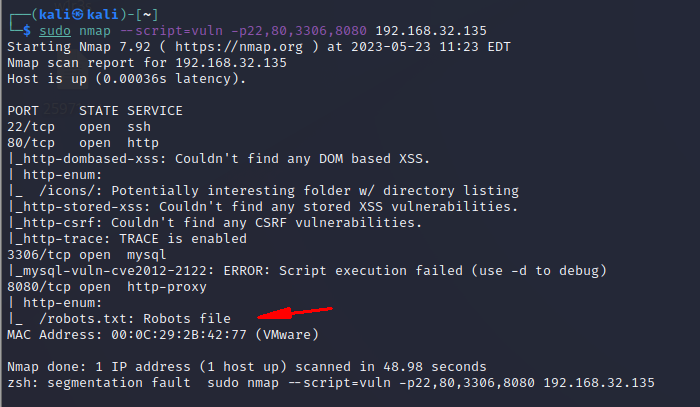Click the Nmap done summary line
700x407 pixels.
[x=246, y=366]
